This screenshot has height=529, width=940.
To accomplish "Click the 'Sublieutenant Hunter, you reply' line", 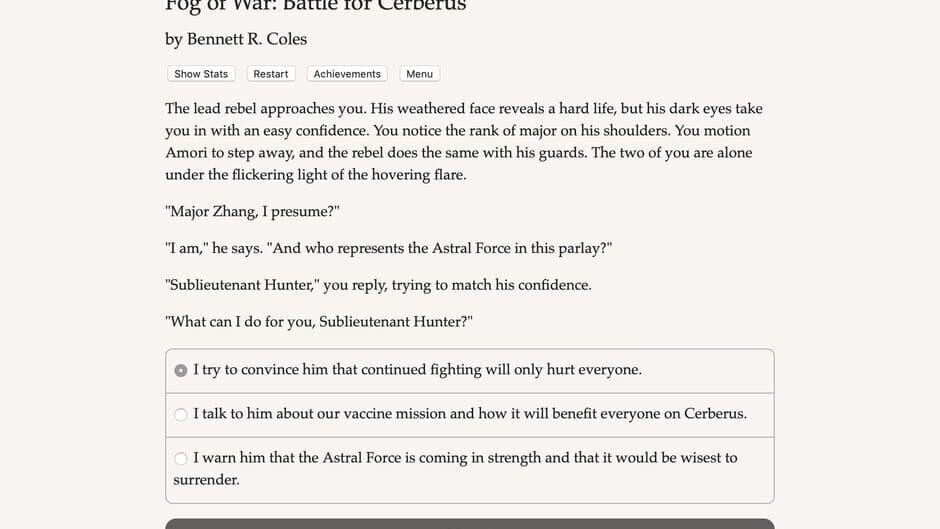I will pyautogui.click(x=378, y=285).
